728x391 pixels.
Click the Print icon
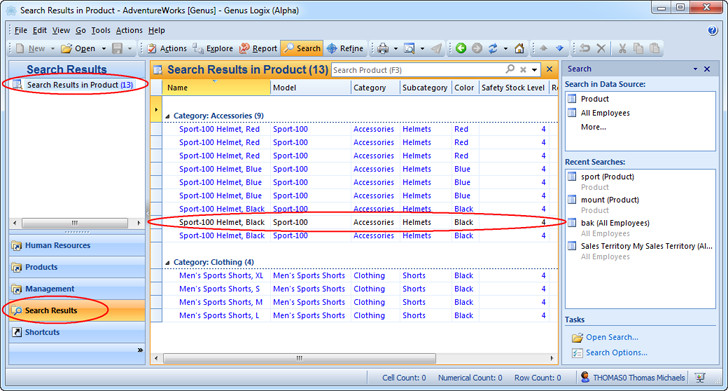383,48
